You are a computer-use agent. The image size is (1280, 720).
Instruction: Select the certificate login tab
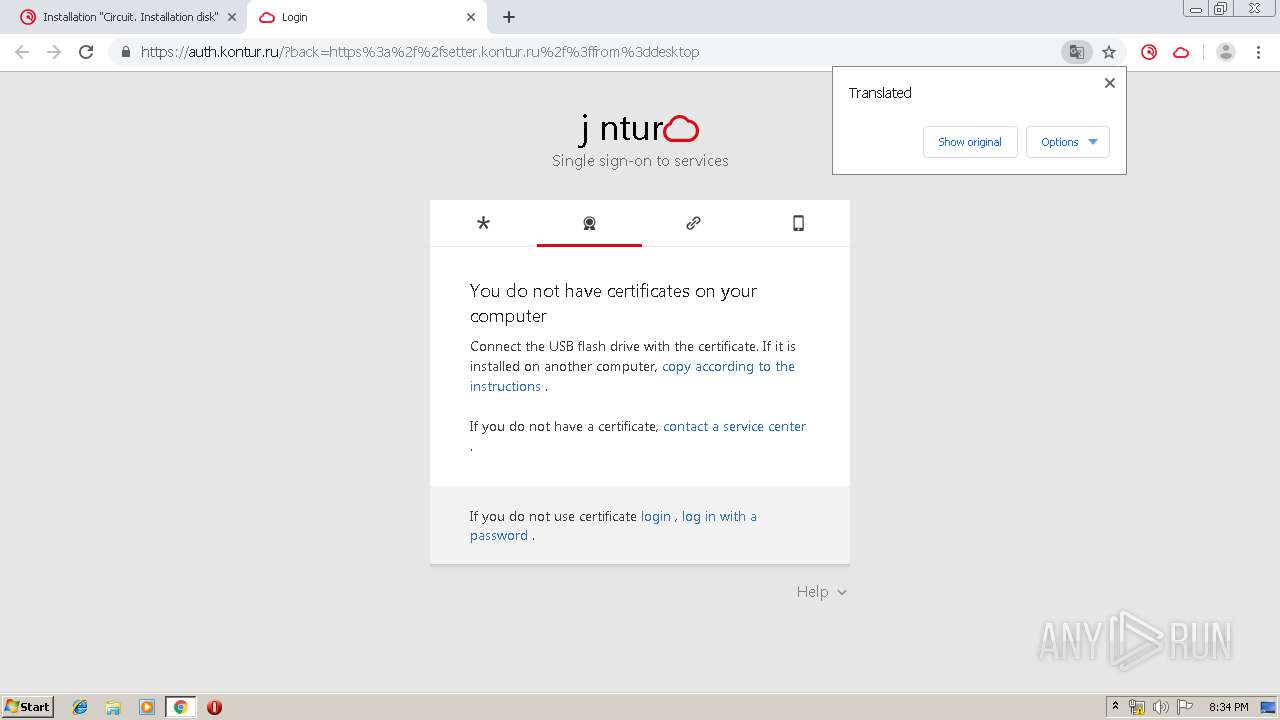pyautogui.click(x=589, y=223)
